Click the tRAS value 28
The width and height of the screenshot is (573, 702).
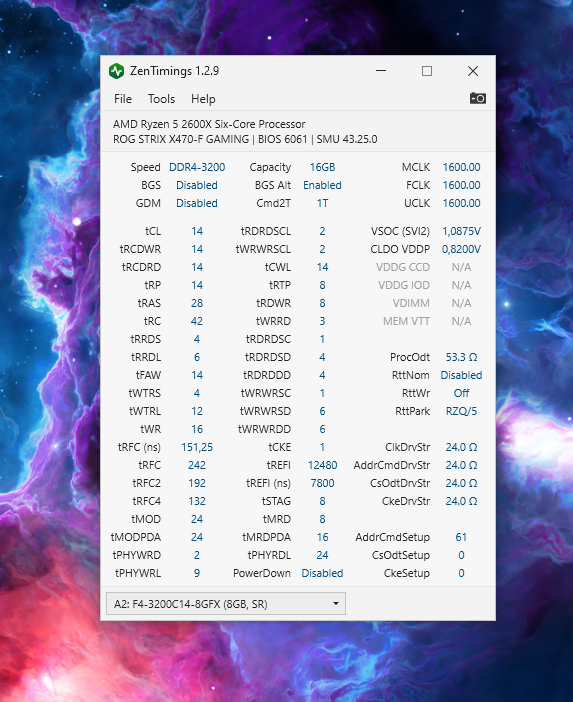tap(197, 303)
